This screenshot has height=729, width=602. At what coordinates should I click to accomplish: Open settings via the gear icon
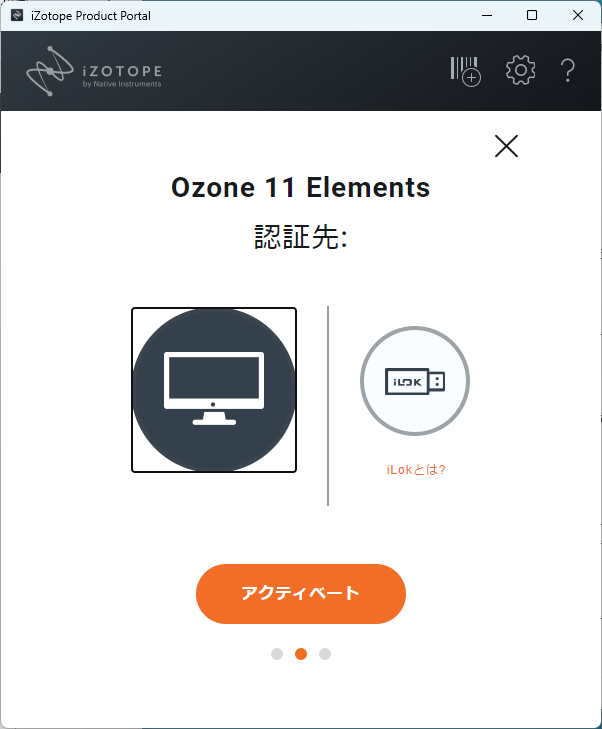(520, 70)
